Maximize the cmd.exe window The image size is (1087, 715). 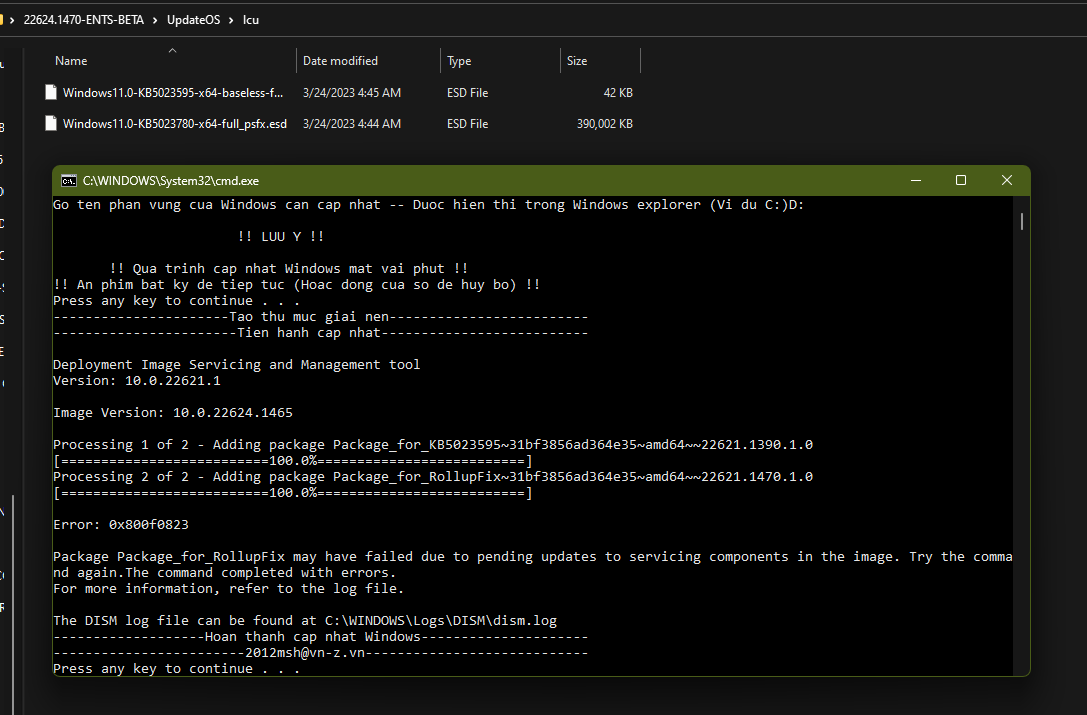coord(961,180)
